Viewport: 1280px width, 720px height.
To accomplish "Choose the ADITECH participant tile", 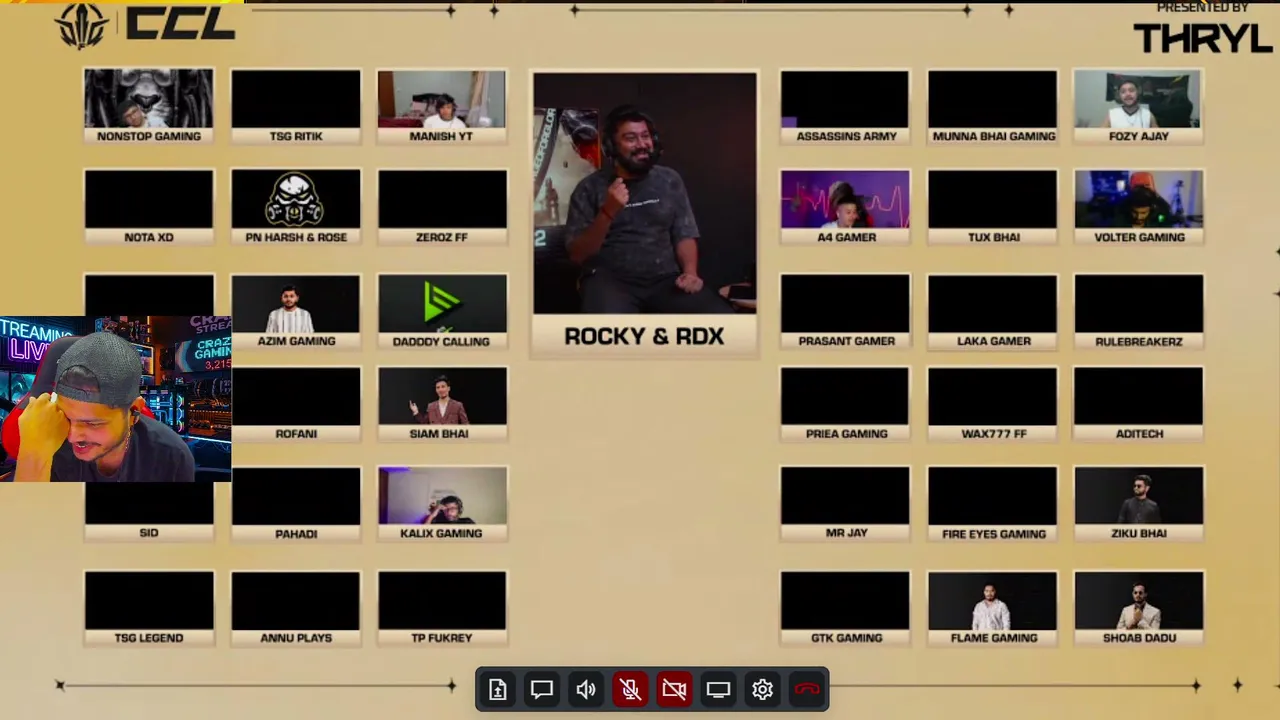I will pos(1139,404).
